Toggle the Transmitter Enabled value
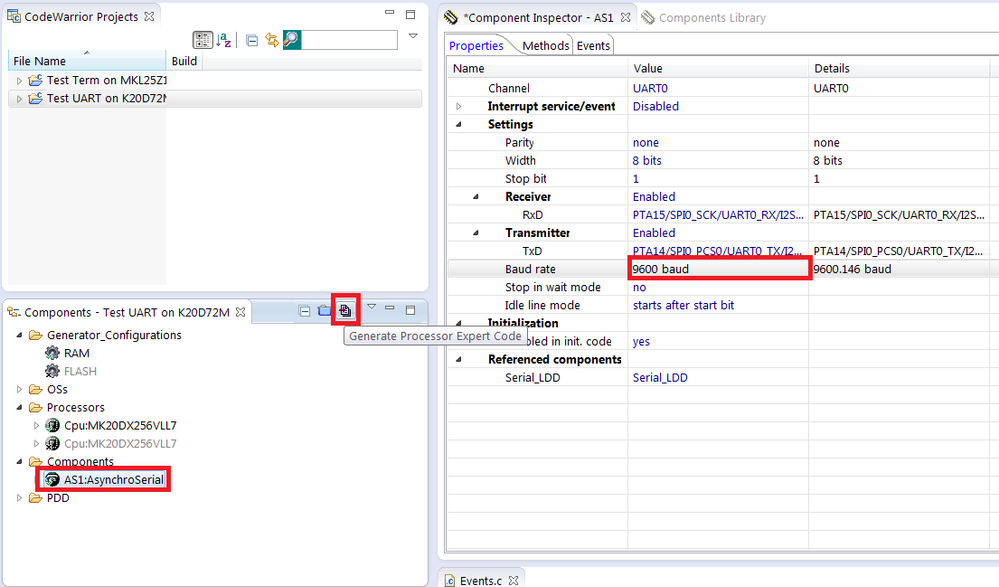Image resolution: width=999 pixels, height=587 pixels. coord(654,233)
